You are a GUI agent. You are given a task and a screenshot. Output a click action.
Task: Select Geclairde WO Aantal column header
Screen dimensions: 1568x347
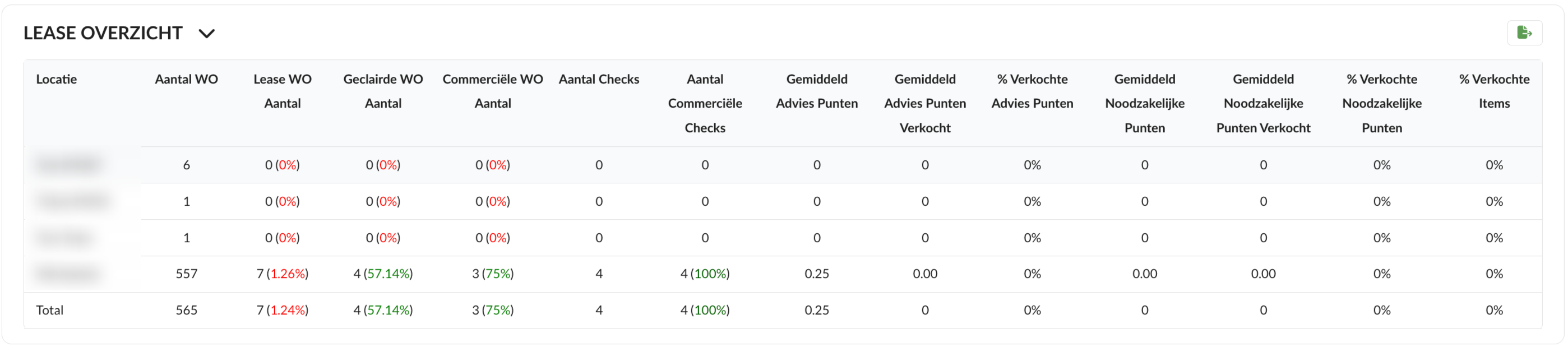click(383, 91)
